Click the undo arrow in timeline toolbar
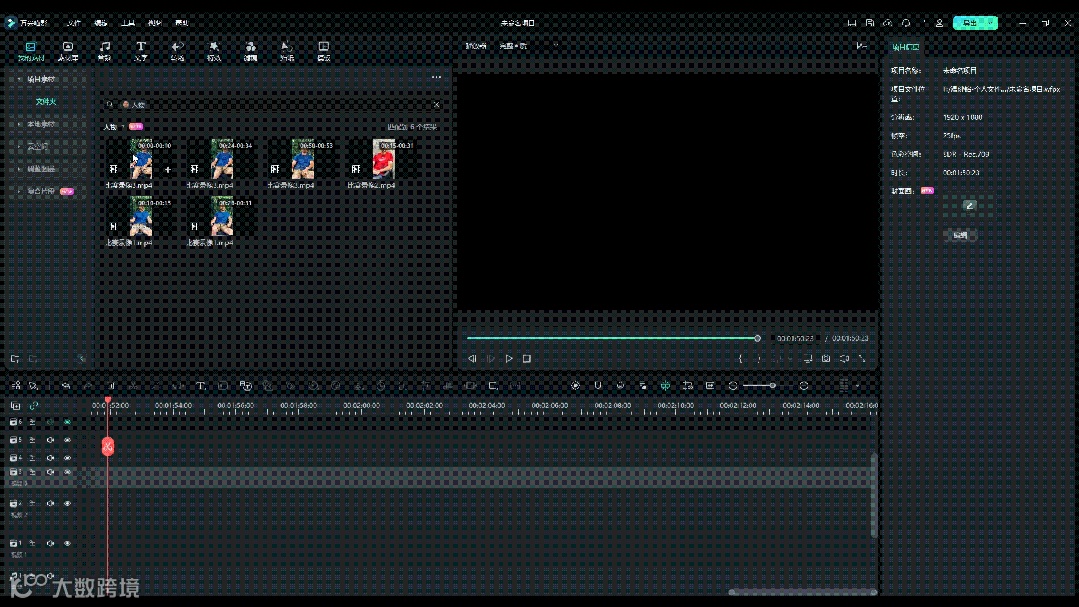 tap(66, 386)
